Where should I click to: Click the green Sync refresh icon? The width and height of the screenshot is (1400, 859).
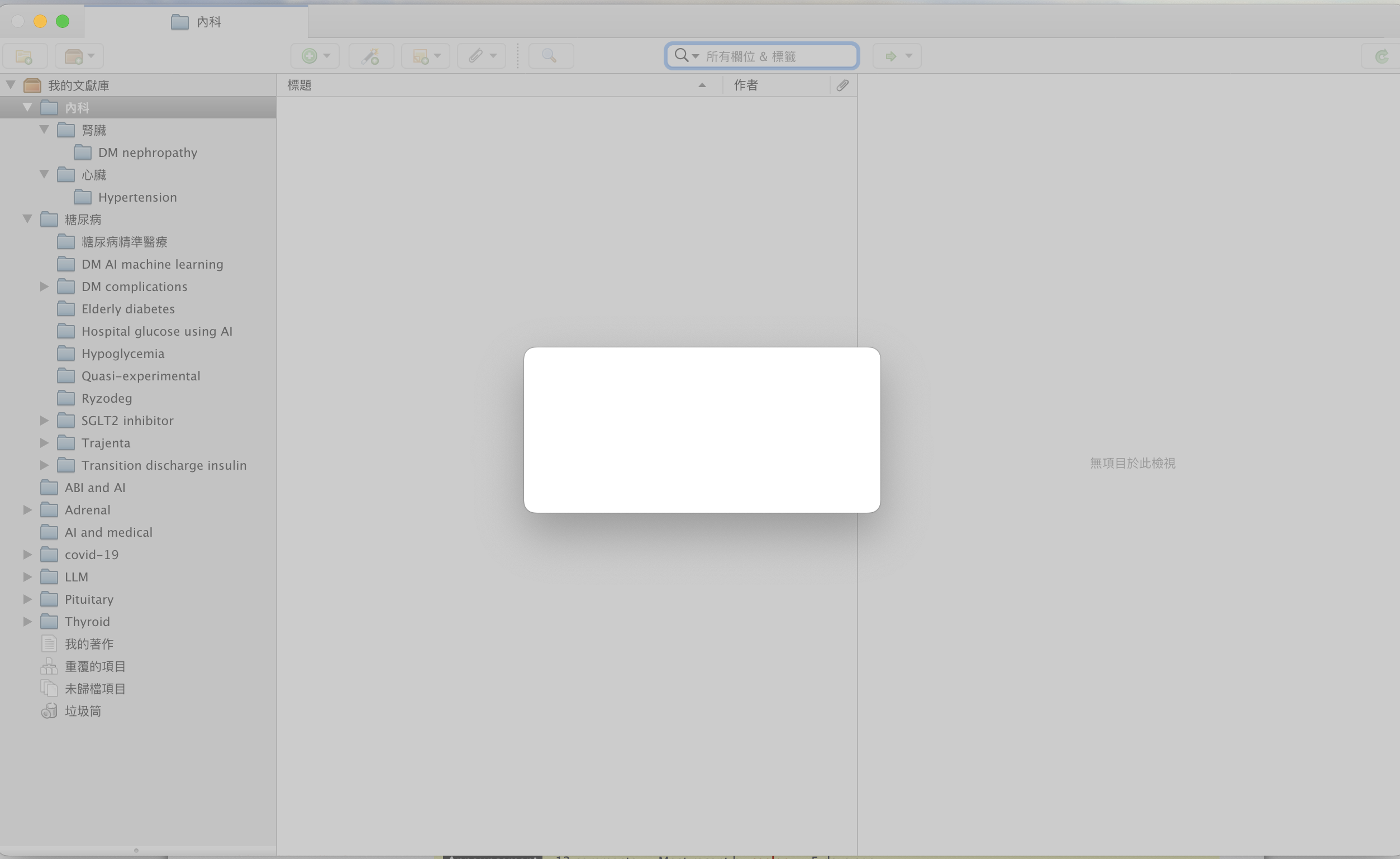1382,56
